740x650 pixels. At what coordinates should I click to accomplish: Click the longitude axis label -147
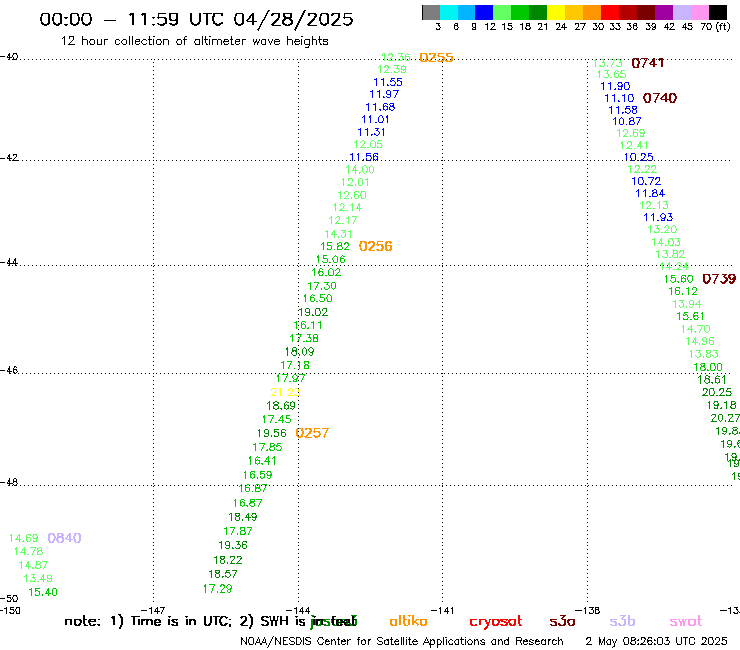coord(152,610)
